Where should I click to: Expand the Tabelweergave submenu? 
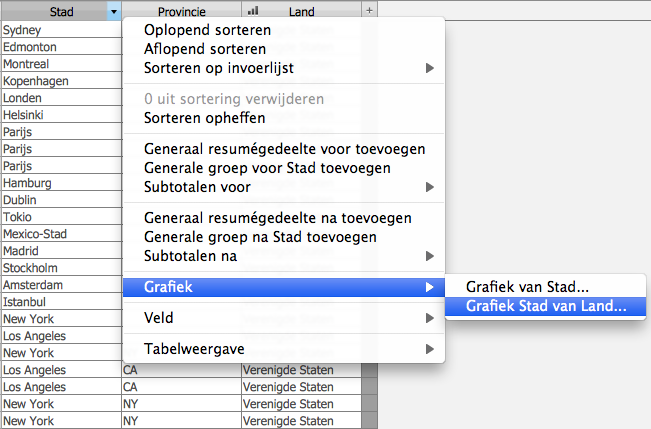(x=284, y=349)
